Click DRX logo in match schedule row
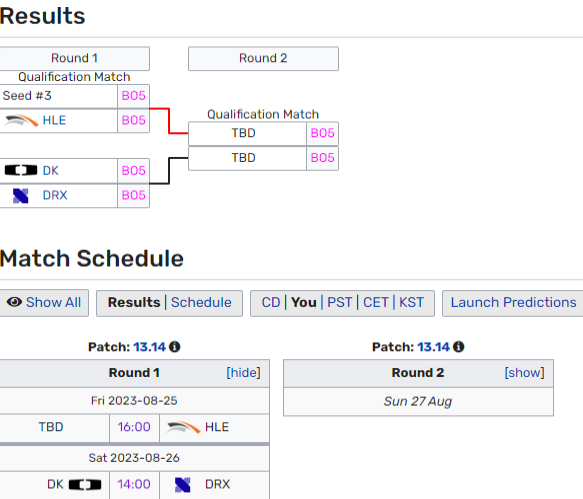The width and height of the screenshot is (583, 499). [x=183, y=485]
